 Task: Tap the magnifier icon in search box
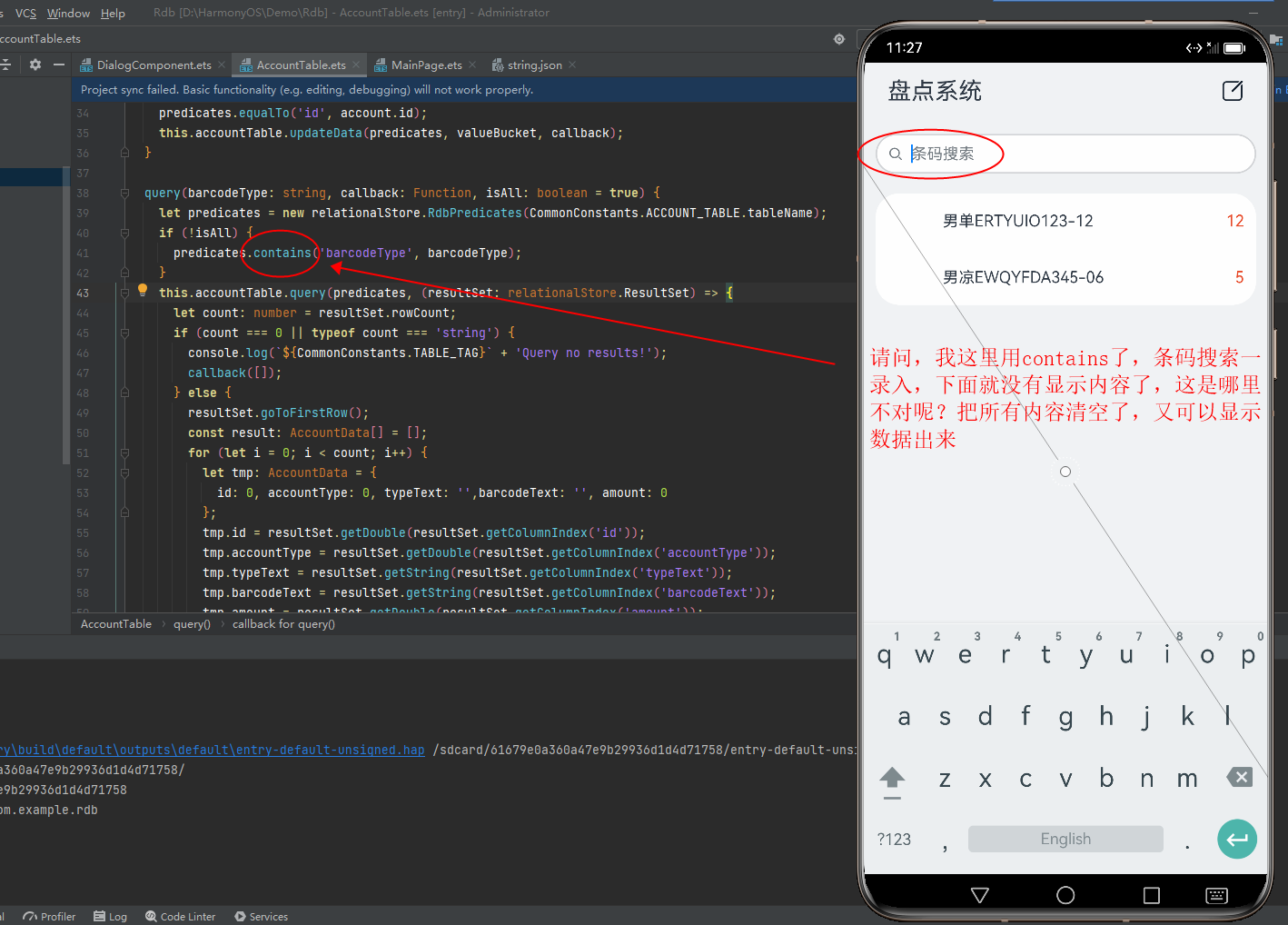click(x=896, y=154)
